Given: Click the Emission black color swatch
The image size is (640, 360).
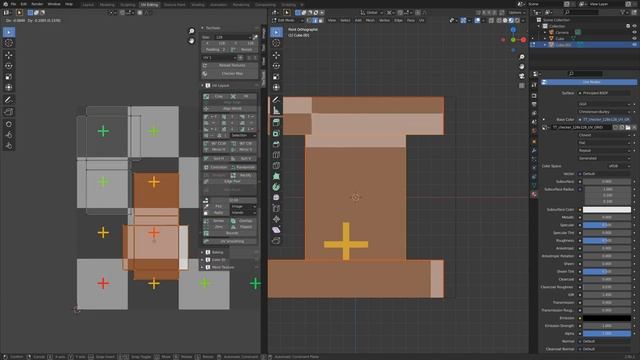Looking at the screenshot, I should coord(607,318).
